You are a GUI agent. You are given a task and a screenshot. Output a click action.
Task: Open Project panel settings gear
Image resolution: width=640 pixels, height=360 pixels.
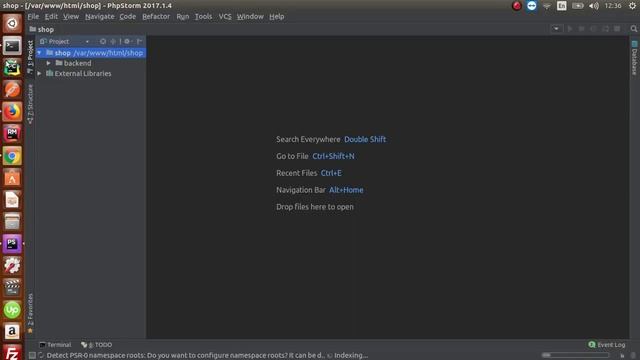(127, 41)
